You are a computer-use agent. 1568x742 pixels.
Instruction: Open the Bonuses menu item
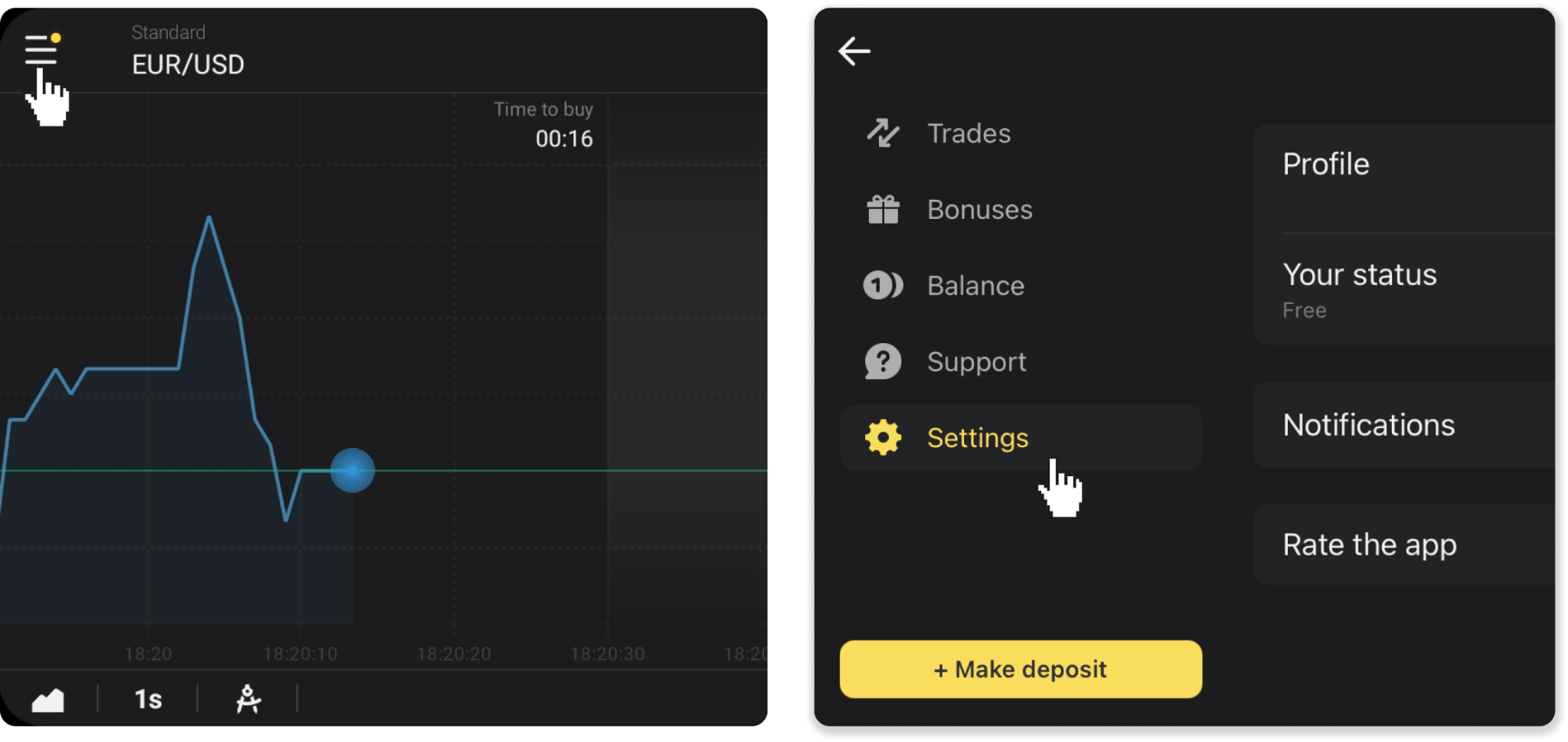click(979, 209)
